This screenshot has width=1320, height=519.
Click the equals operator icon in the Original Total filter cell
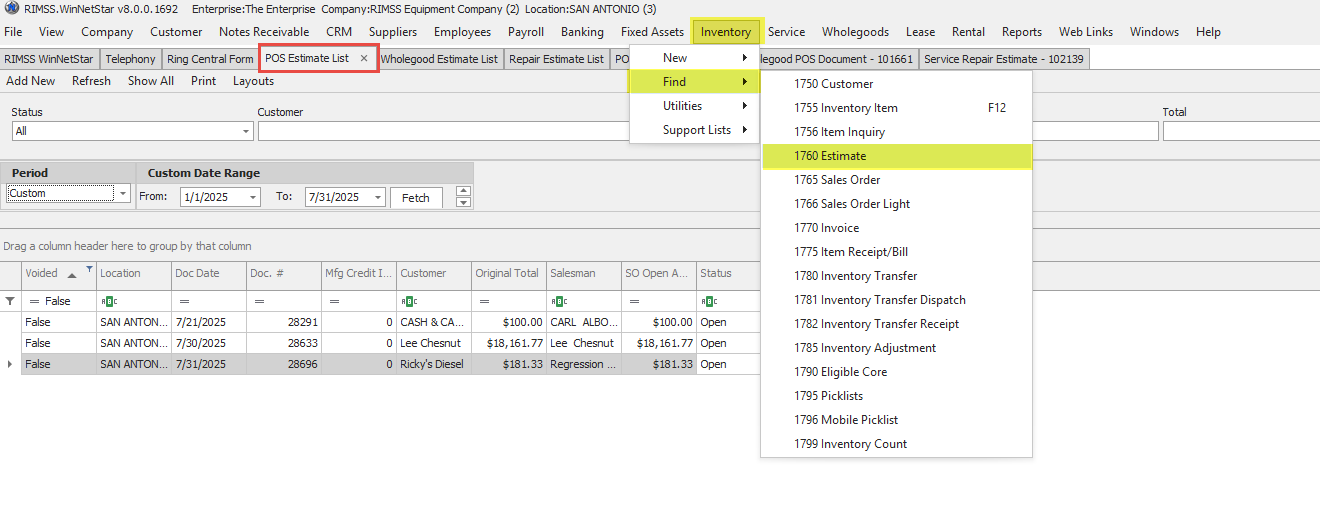(x=484, y=301)
